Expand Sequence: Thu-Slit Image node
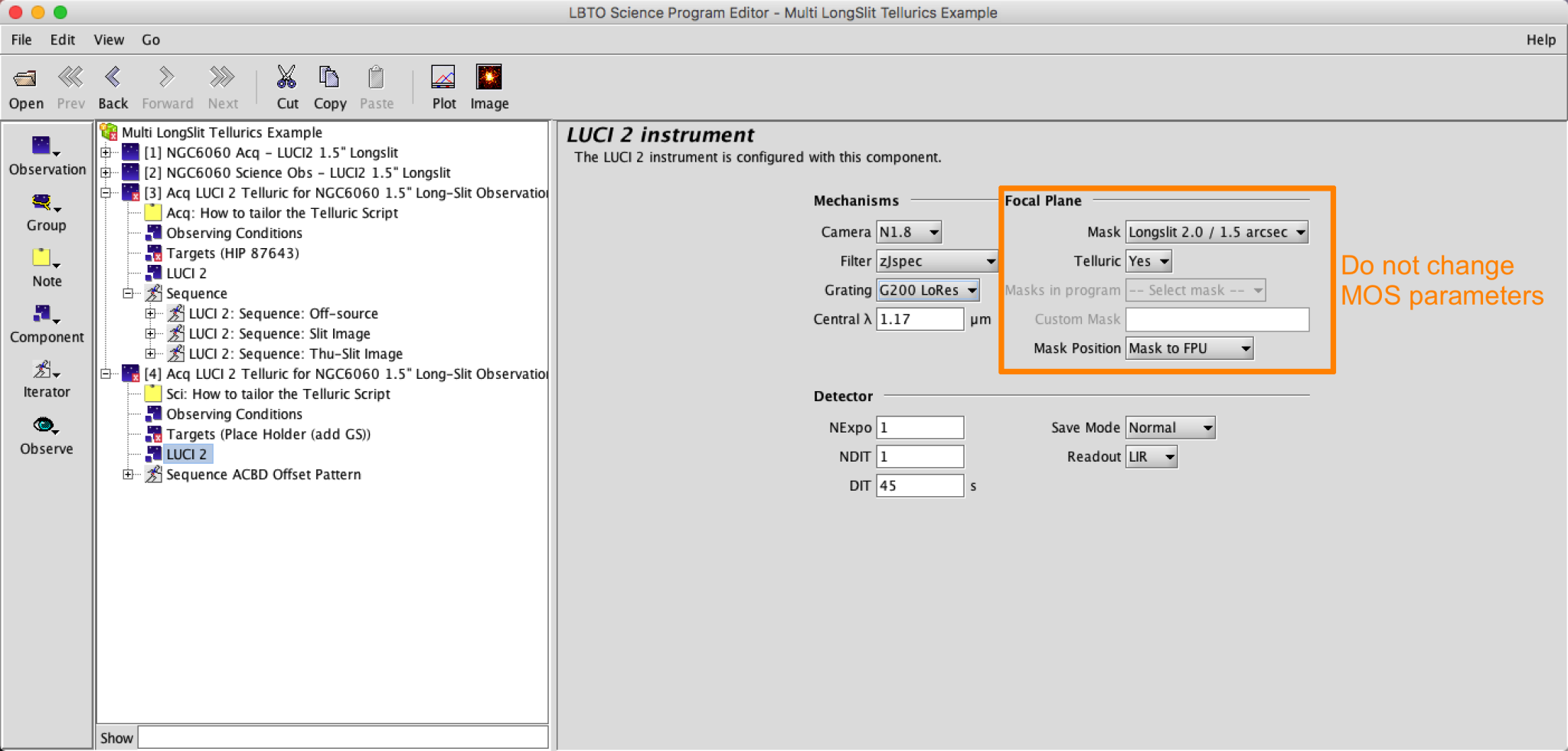 [150, 354]
